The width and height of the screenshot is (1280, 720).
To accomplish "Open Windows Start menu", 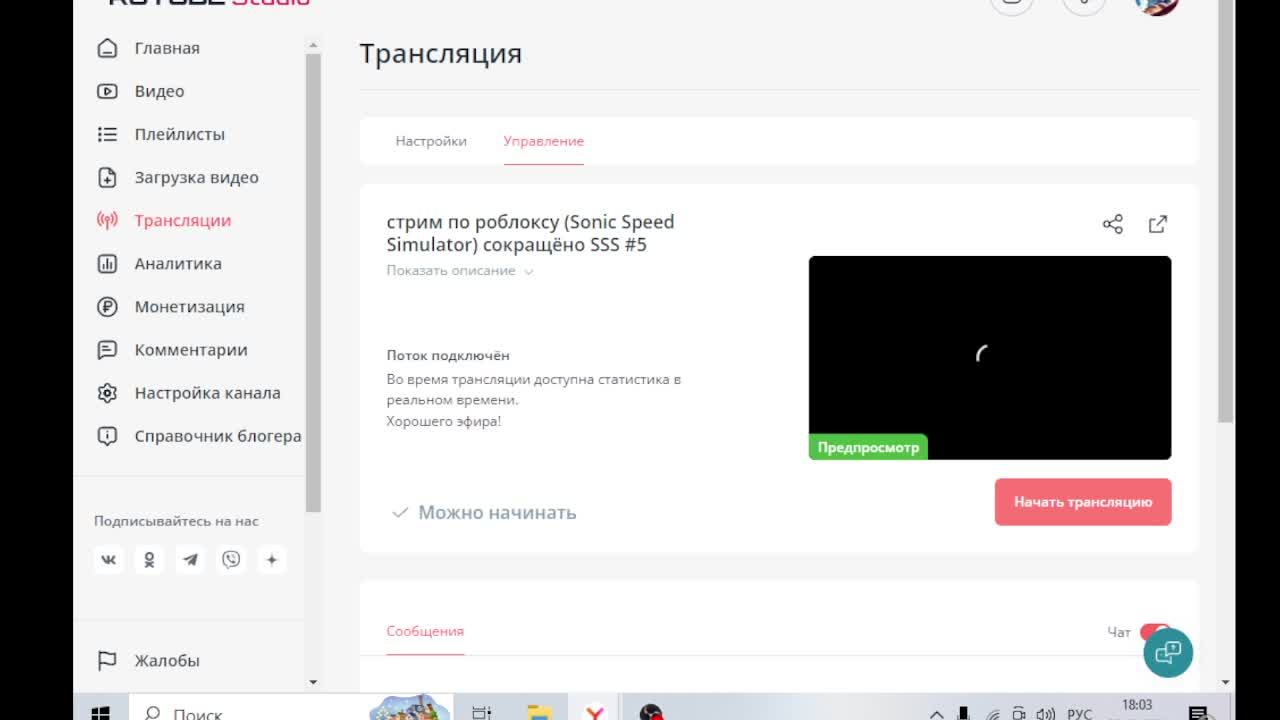I will click(x=101, y=713).
